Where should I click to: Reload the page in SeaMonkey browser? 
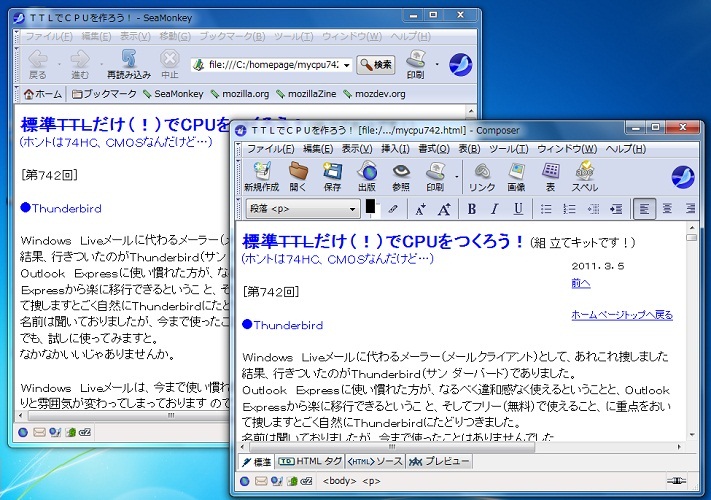[x=129, y=64]
